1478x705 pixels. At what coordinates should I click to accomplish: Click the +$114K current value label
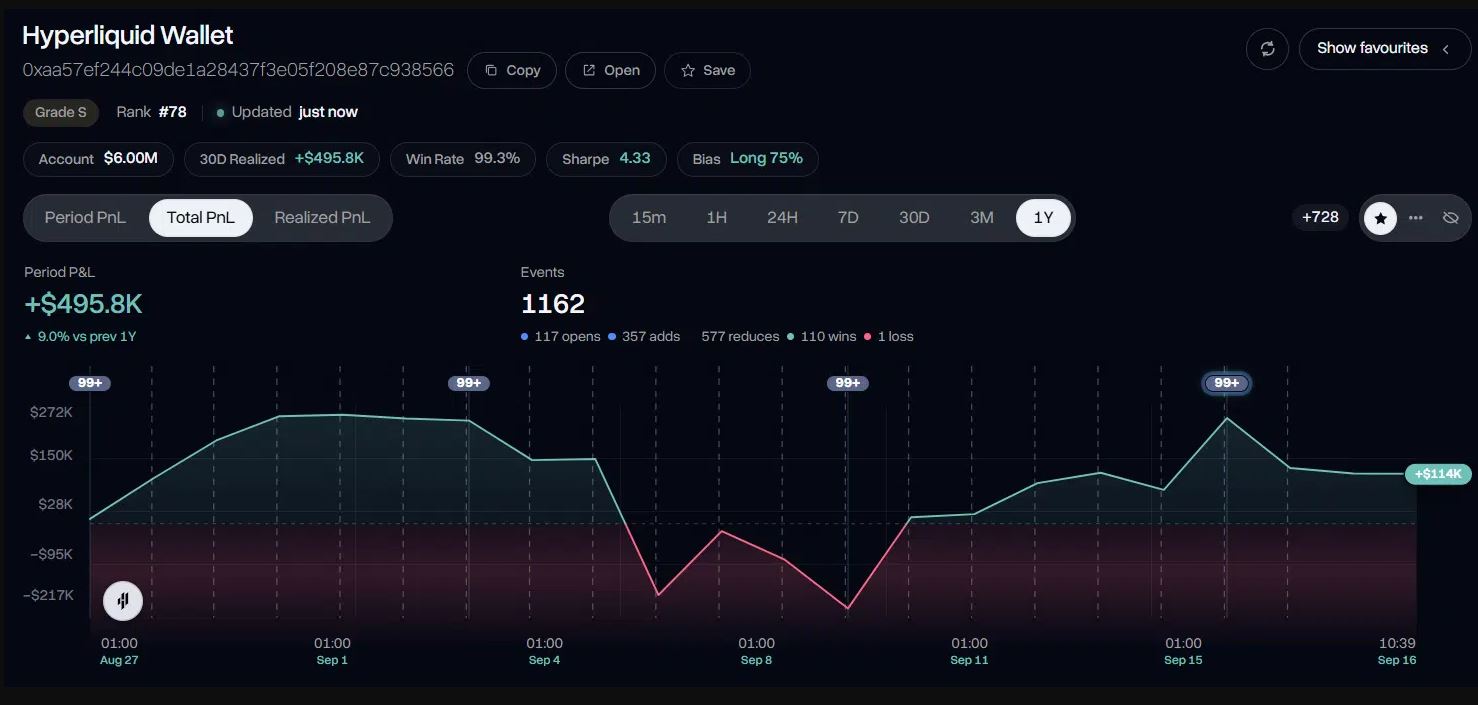click(1438, 474)
